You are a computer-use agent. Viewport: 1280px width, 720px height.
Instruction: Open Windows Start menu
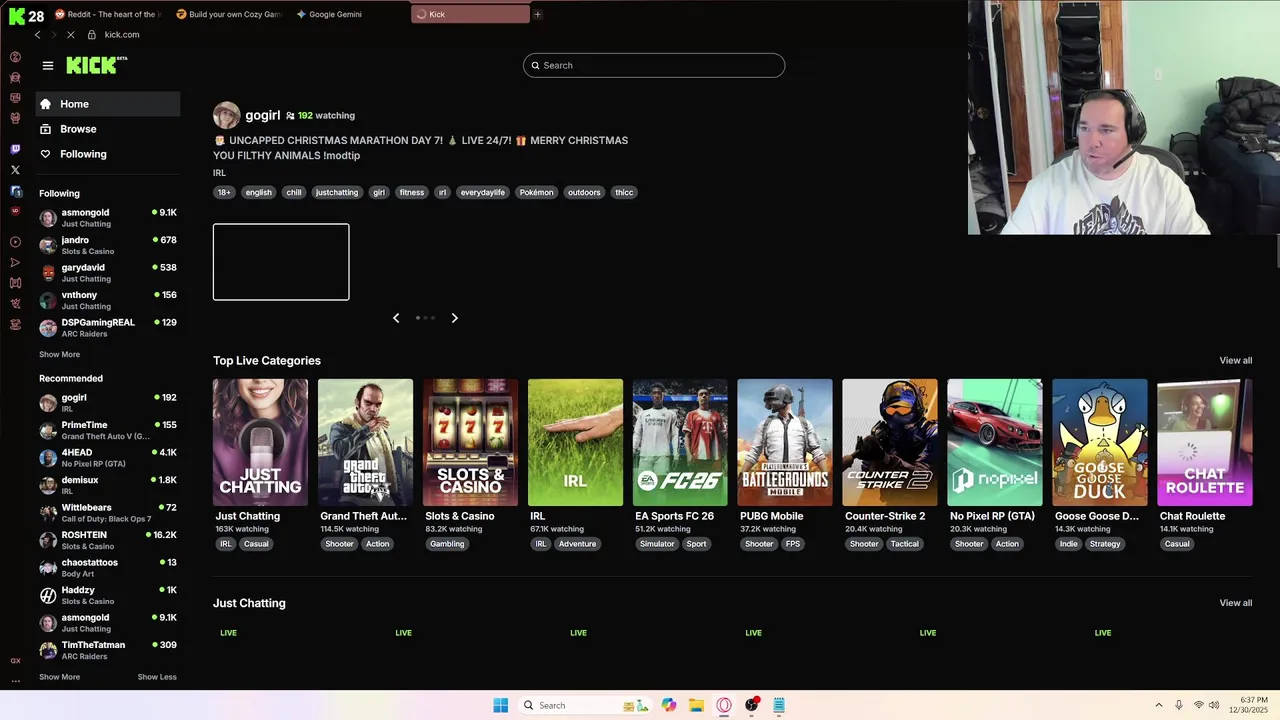tap(500, 705)
